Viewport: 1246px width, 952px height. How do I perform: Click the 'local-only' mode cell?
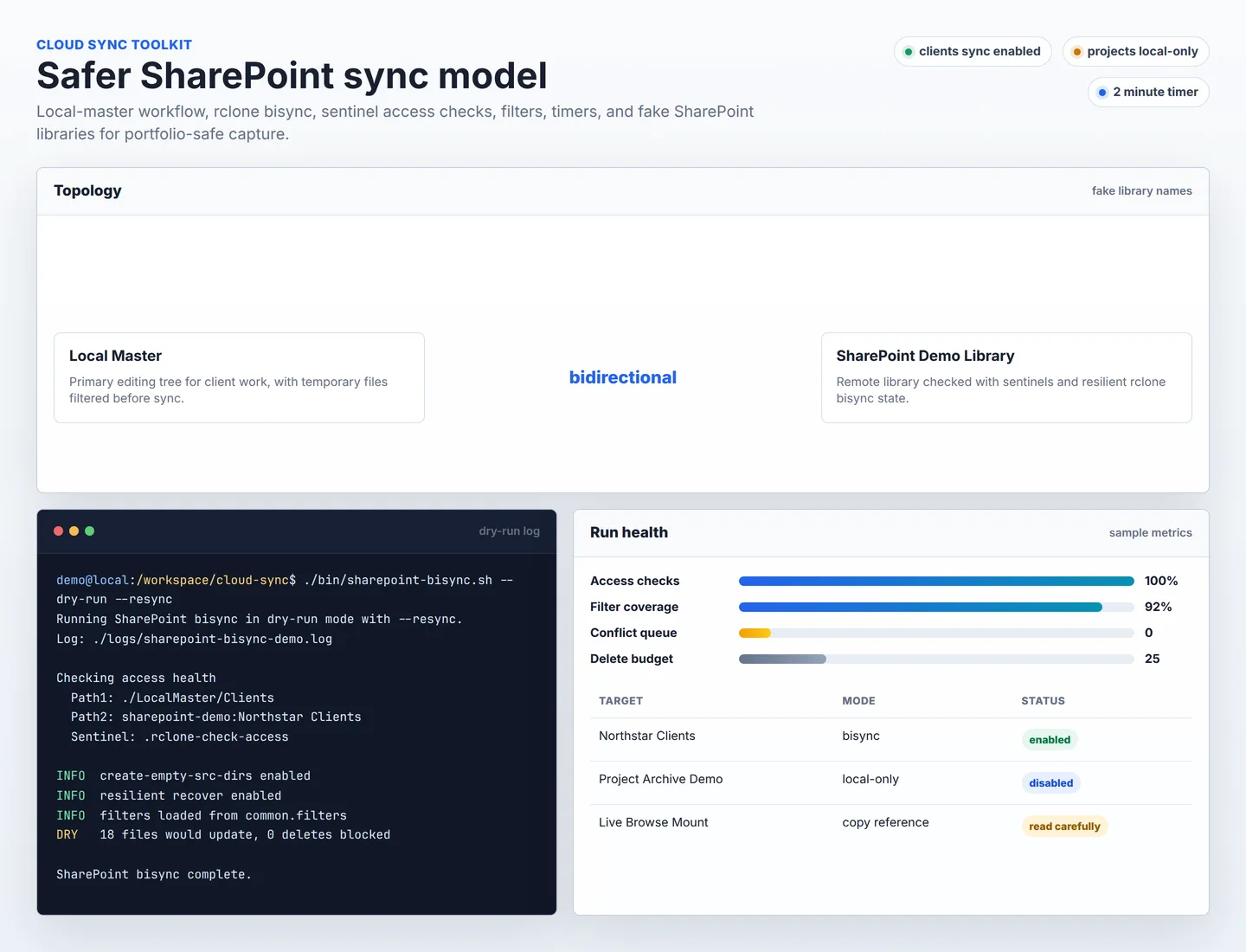tap(870, 779)
